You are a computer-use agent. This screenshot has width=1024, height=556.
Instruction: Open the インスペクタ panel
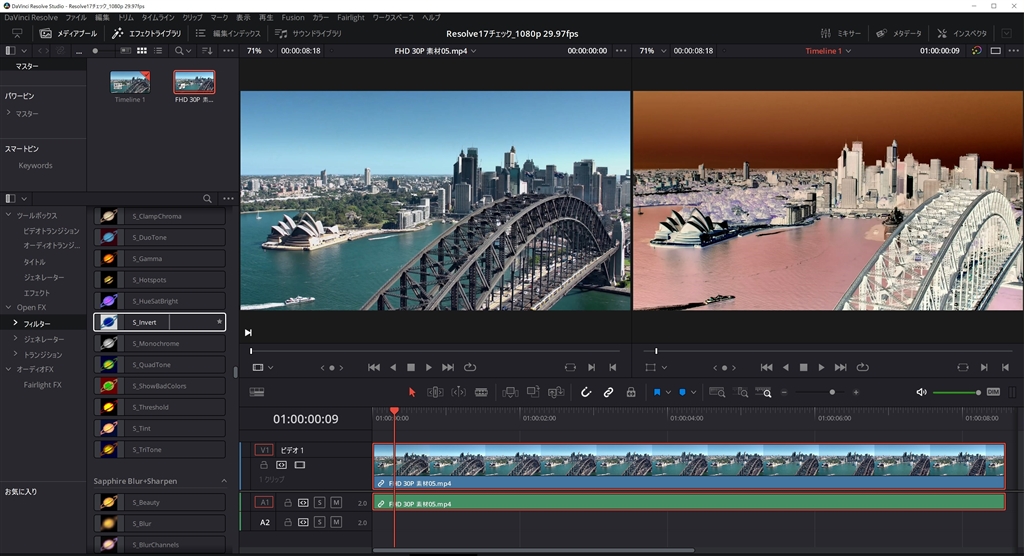(961, 33)
